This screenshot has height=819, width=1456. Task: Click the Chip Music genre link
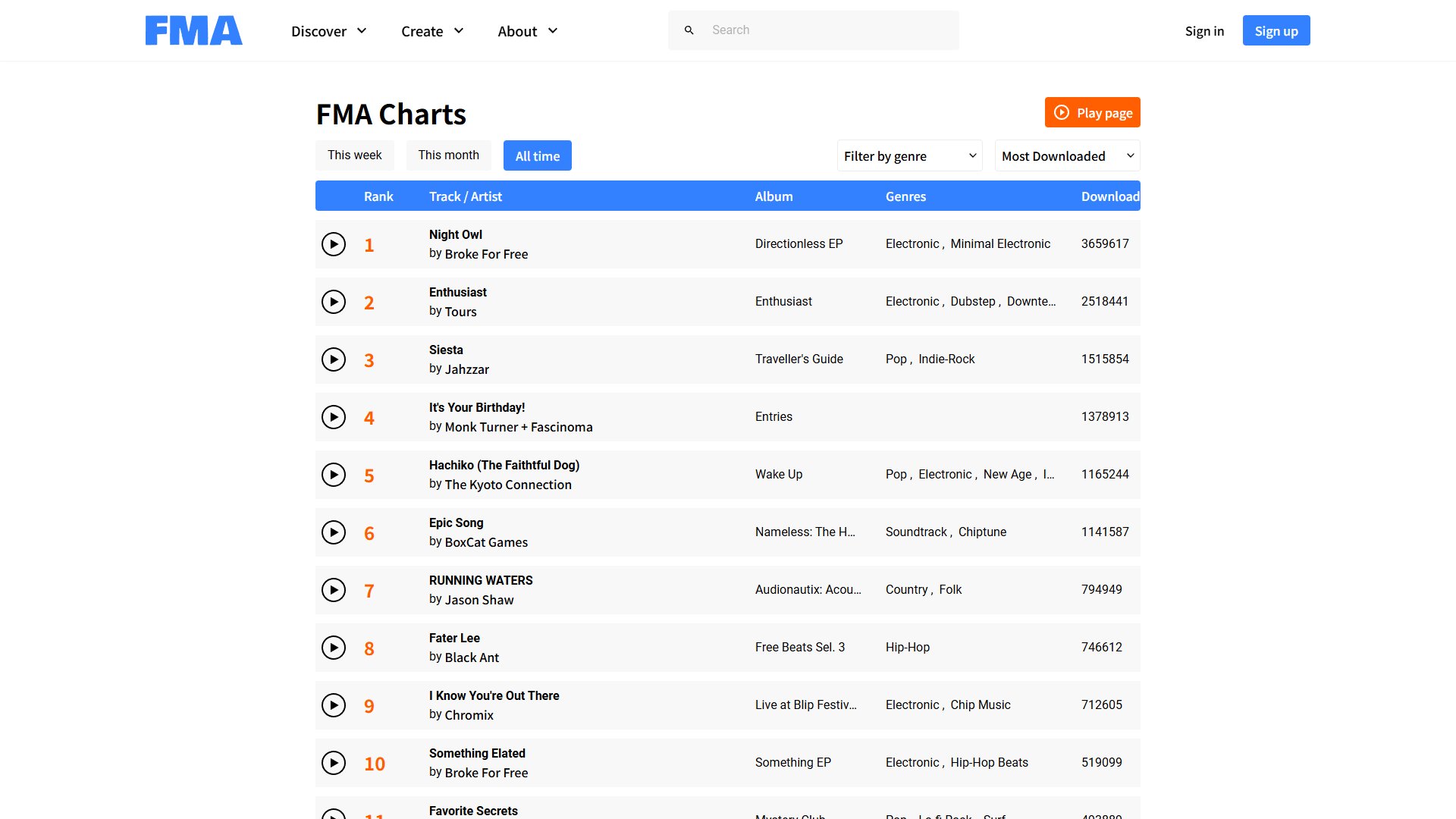click(981, 705)
